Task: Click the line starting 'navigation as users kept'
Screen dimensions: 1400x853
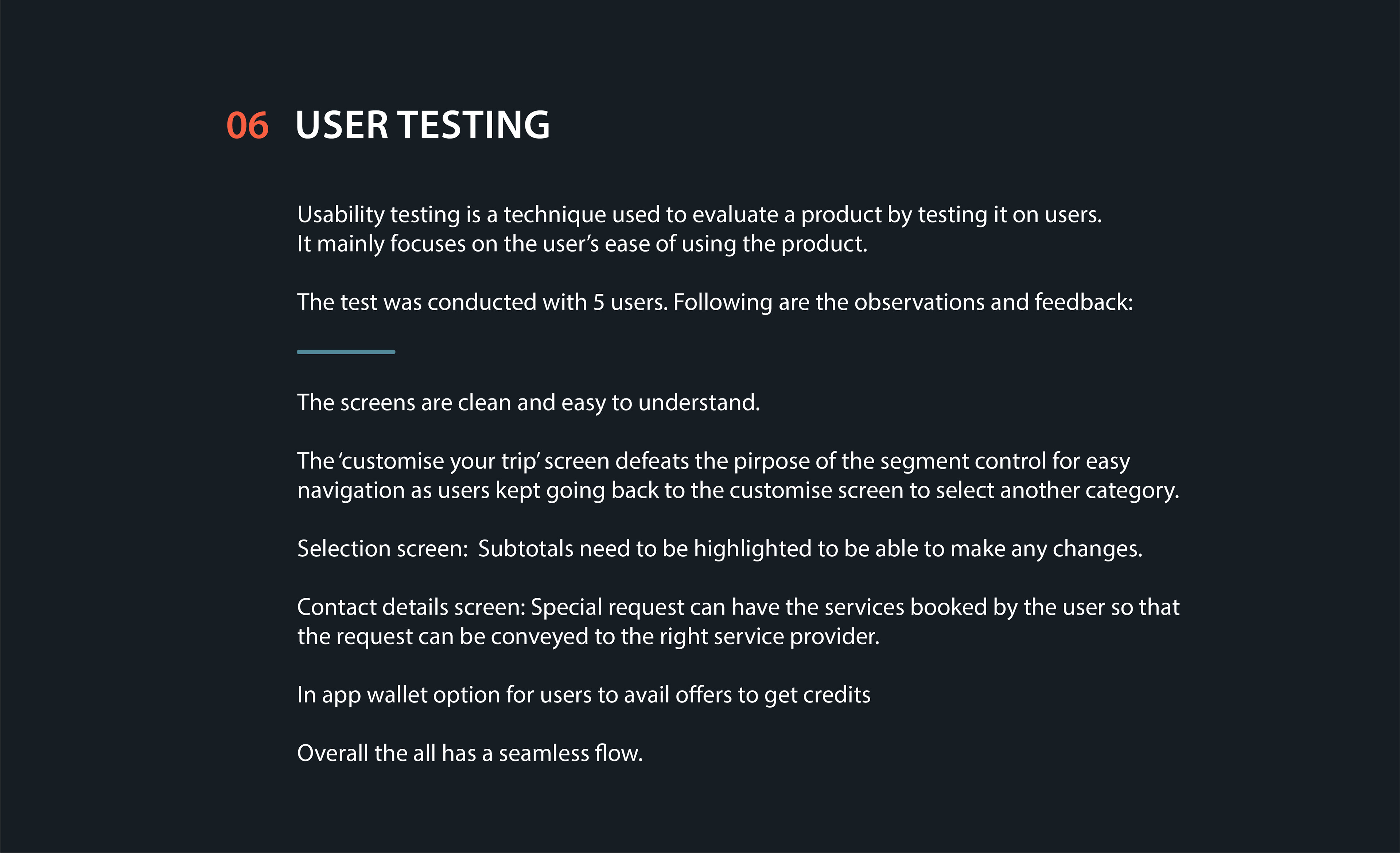Action: (738, 491)
